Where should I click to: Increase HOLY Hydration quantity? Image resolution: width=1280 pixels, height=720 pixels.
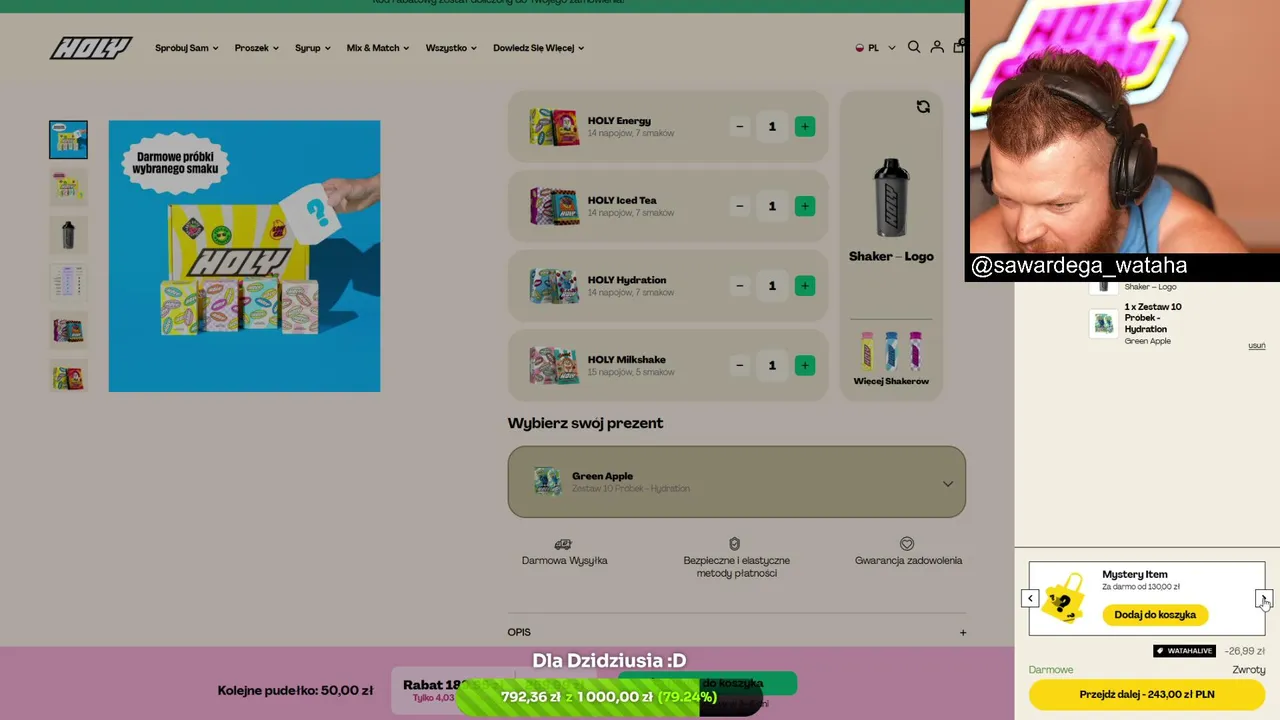[804, 286]
